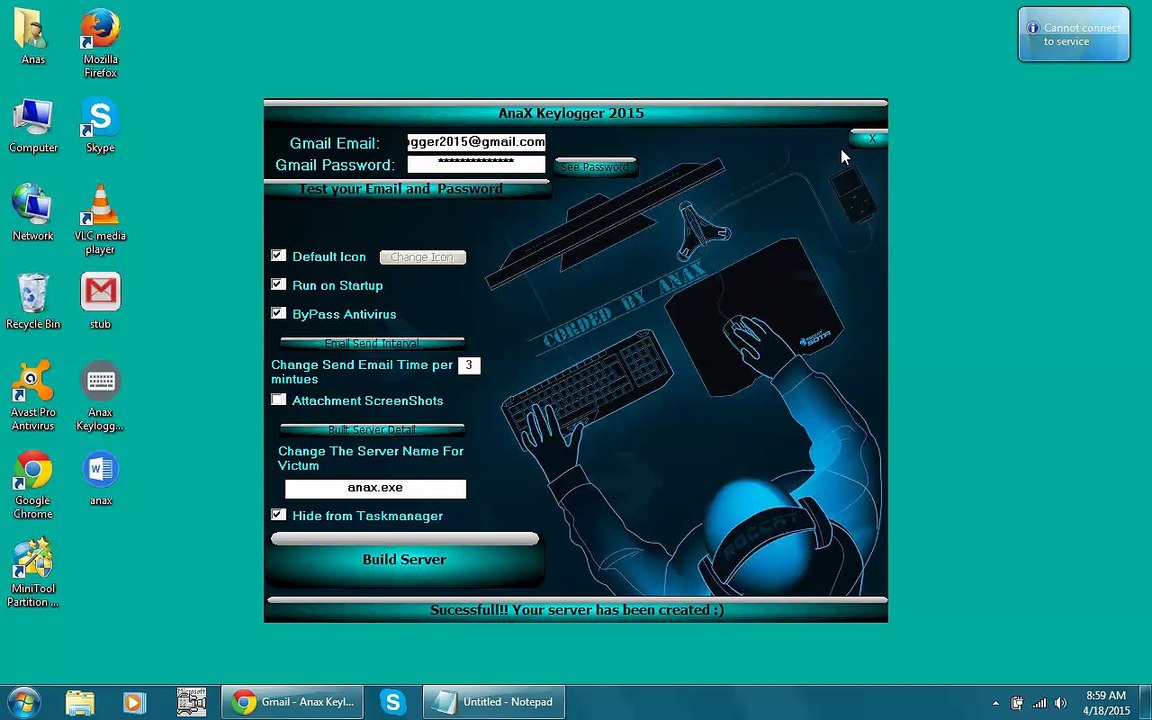Image resolution: width=1152 pixels, height=720 pixels.
Task: Click the progress bar above Build Server
Action: coord(405,539)
